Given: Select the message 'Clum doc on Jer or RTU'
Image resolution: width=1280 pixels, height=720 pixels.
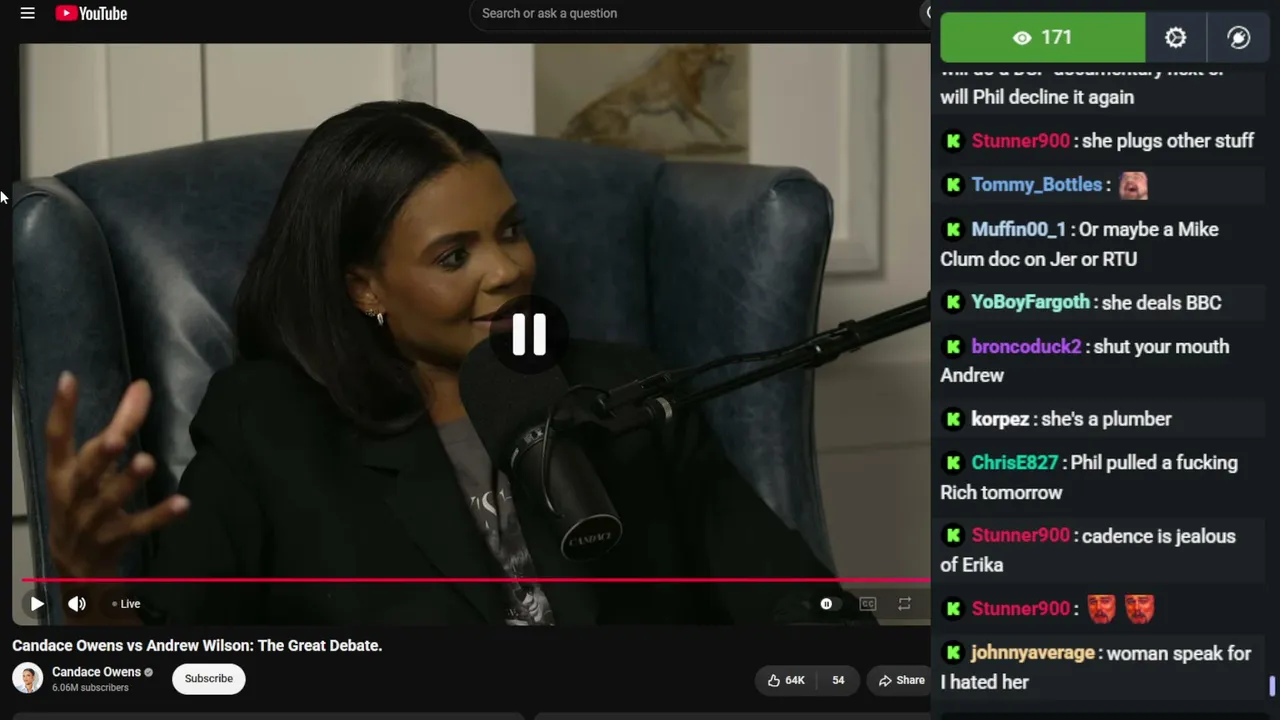Looking at the screenshot, I should pyautogui.click(x=1039, y=259).
